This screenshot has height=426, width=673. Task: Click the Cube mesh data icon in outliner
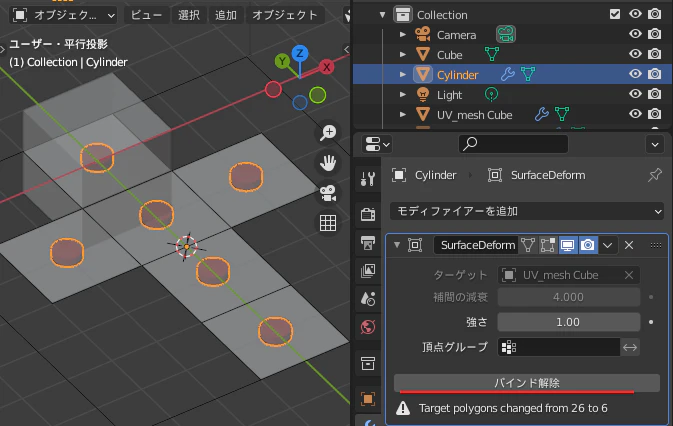(492, 54)
